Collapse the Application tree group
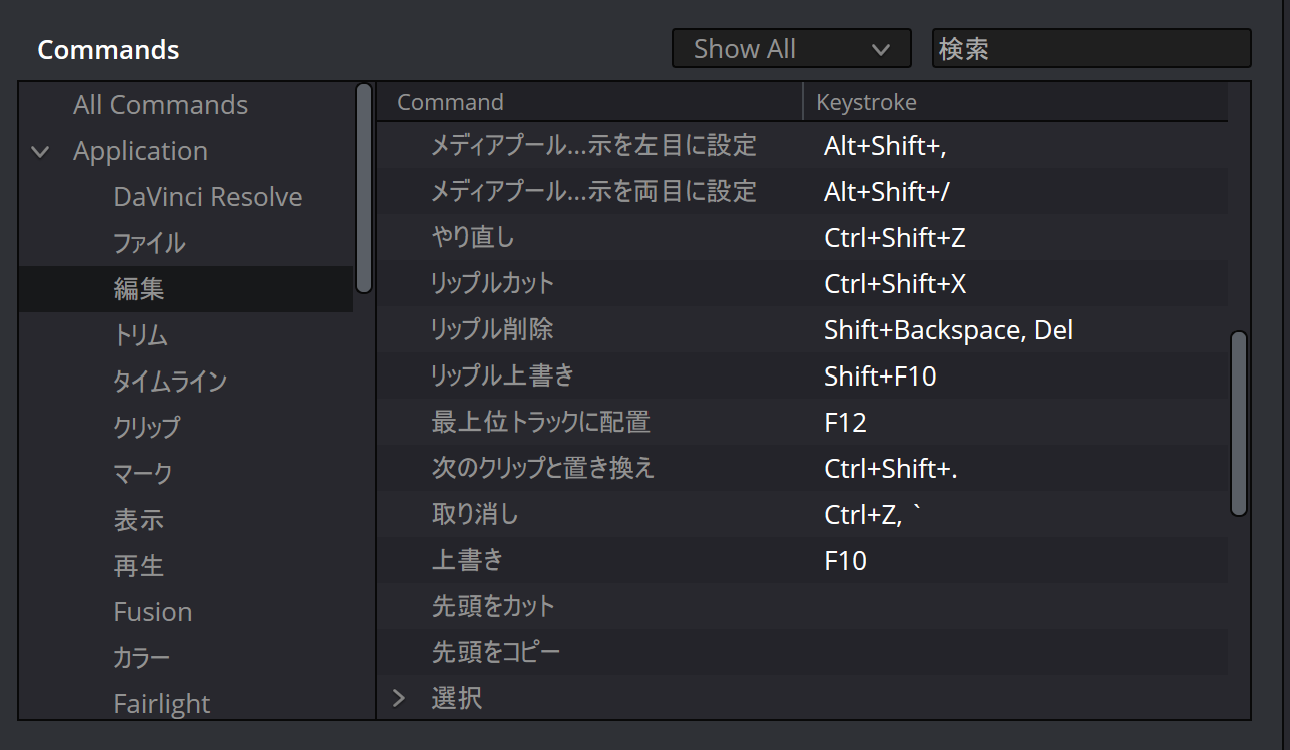This screenshot has width=1290, height=750. (x=41, y=152)
